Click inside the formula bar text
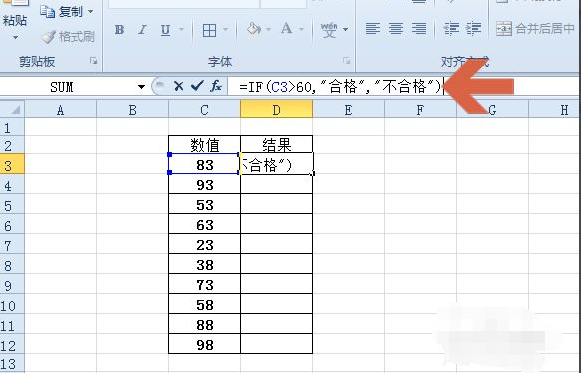Image resolution: width=581 pixels, height=373 pixels. 340,87
